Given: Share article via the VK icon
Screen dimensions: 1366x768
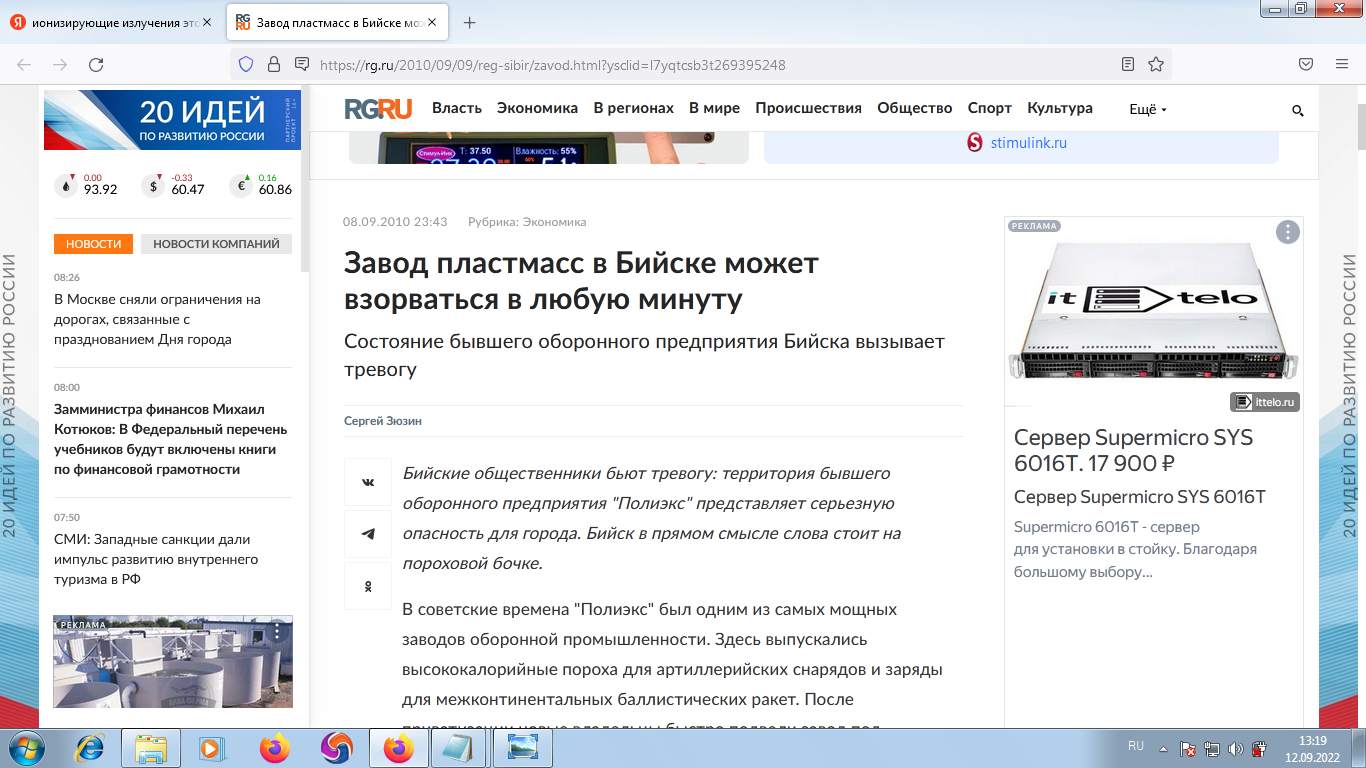Looking at the screenshot, I should coord(367,481).
